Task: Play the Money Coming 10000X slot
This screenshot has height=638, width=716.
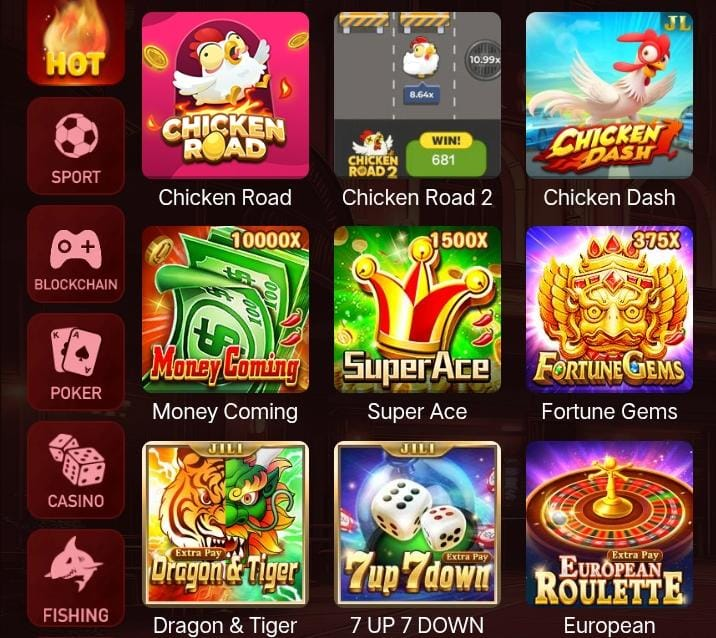Action: coord(226,309)
